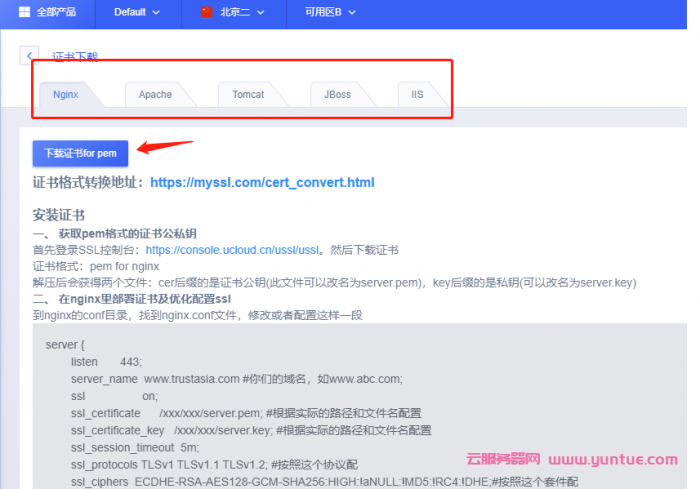Click the server_name line in the code block
Screen dimensions: 700x489
(236, 379)
